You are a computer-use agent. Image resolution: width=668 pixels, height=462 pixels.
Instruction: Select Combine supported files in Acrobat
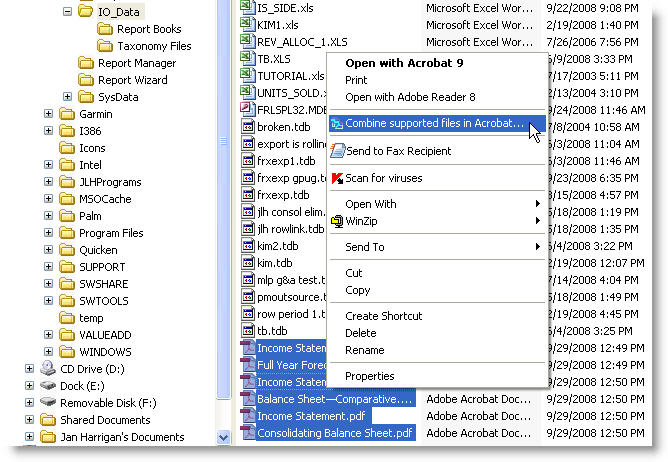pos(437,124)
